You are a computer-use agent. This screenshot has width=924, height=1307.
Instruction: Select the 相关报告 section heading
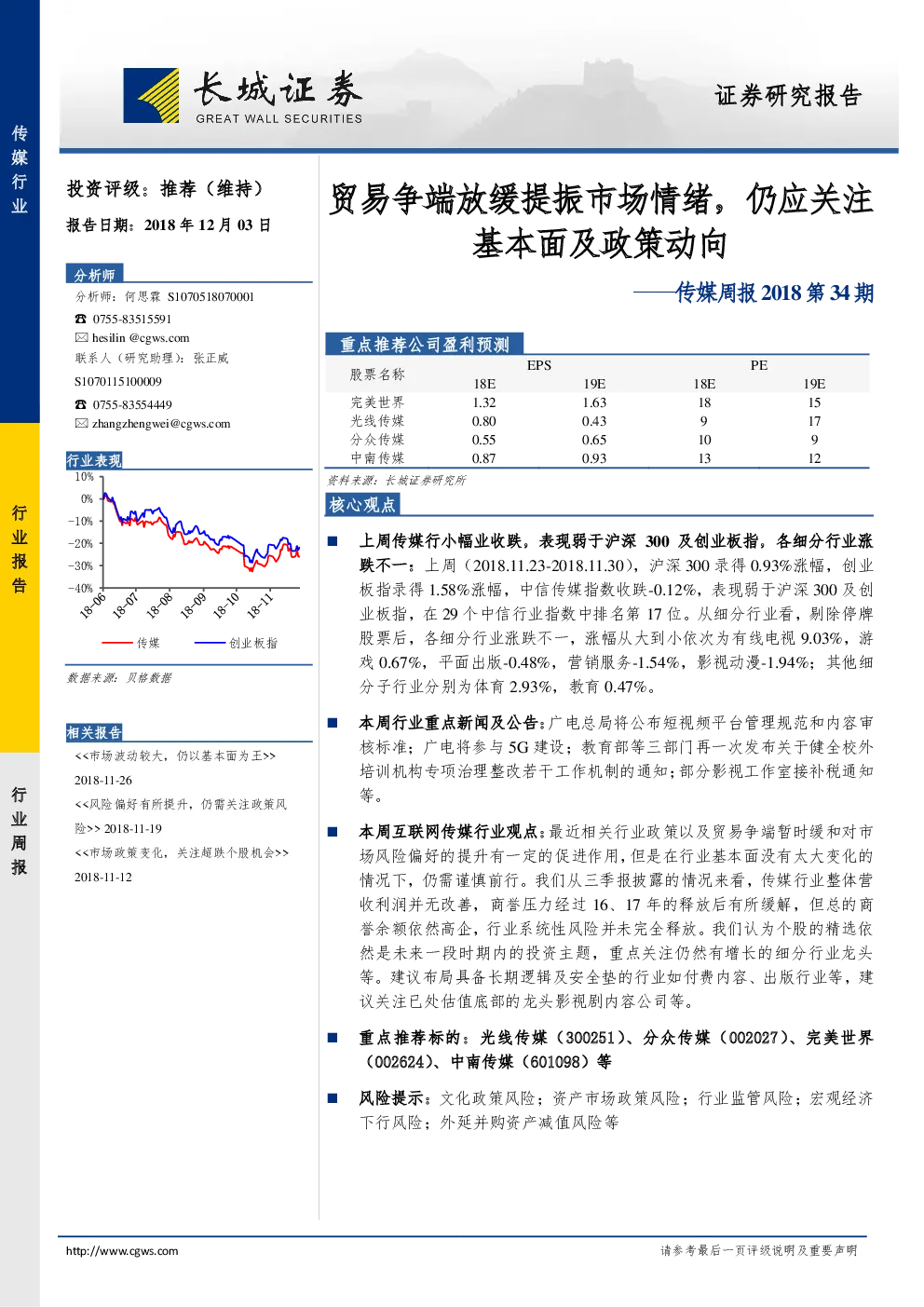[x=94, y=733]
